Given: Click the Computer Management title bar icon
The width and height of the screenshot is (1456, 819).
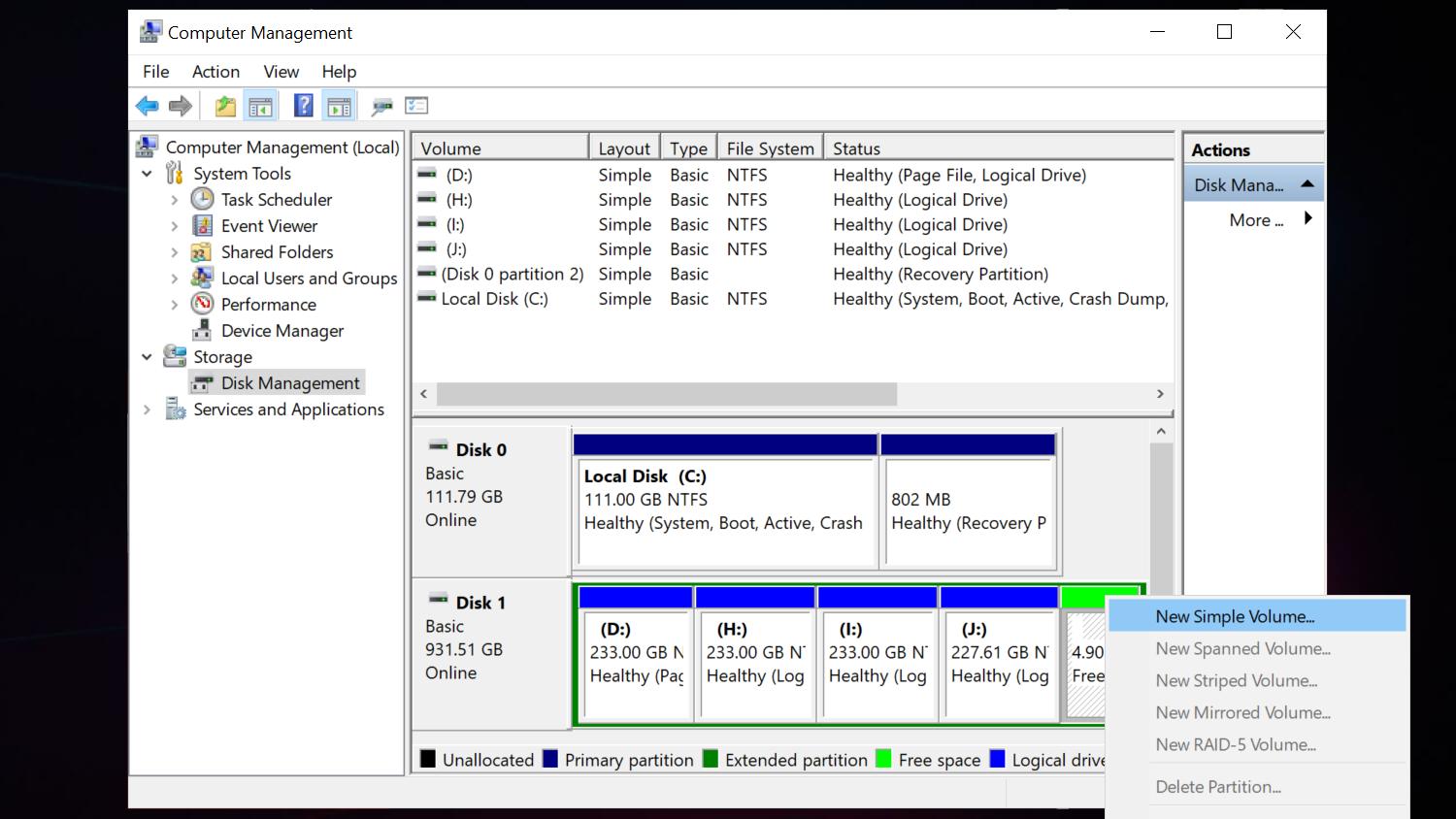Looking at the screenshot, I should coord(150,32).
